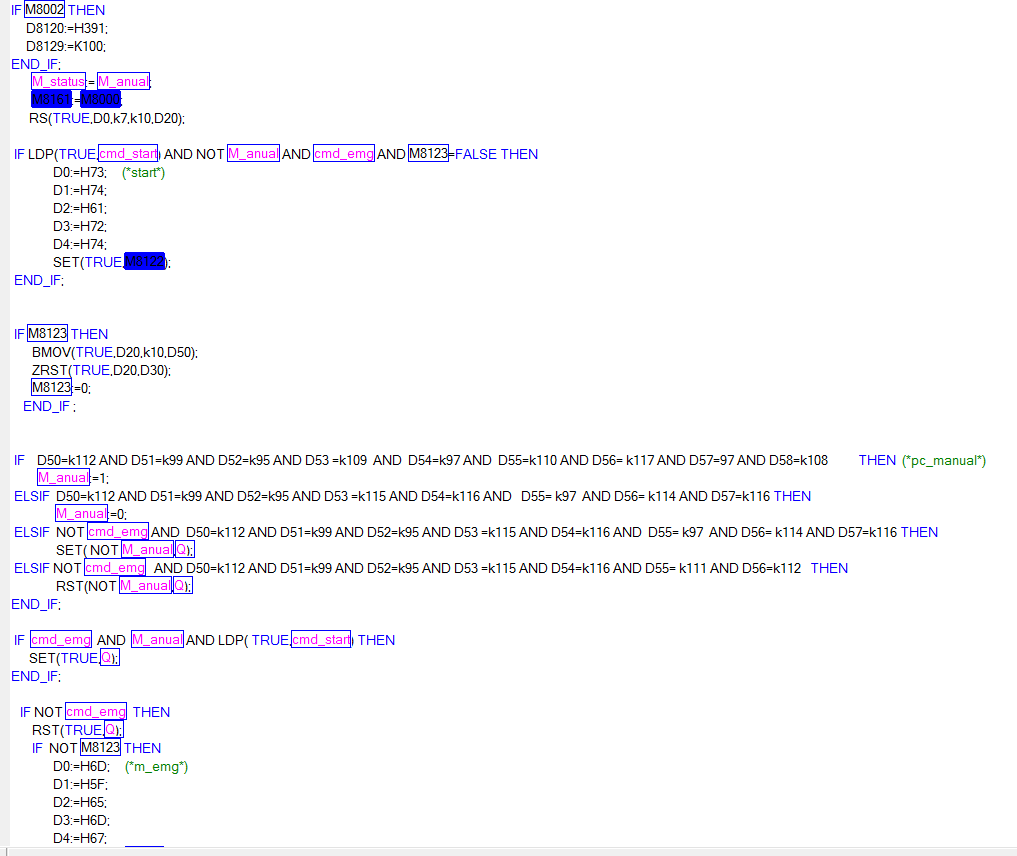The image size is (1017, 856).
Task: Click the highlighted M8161 device
Action: click(x=50, y=99)
